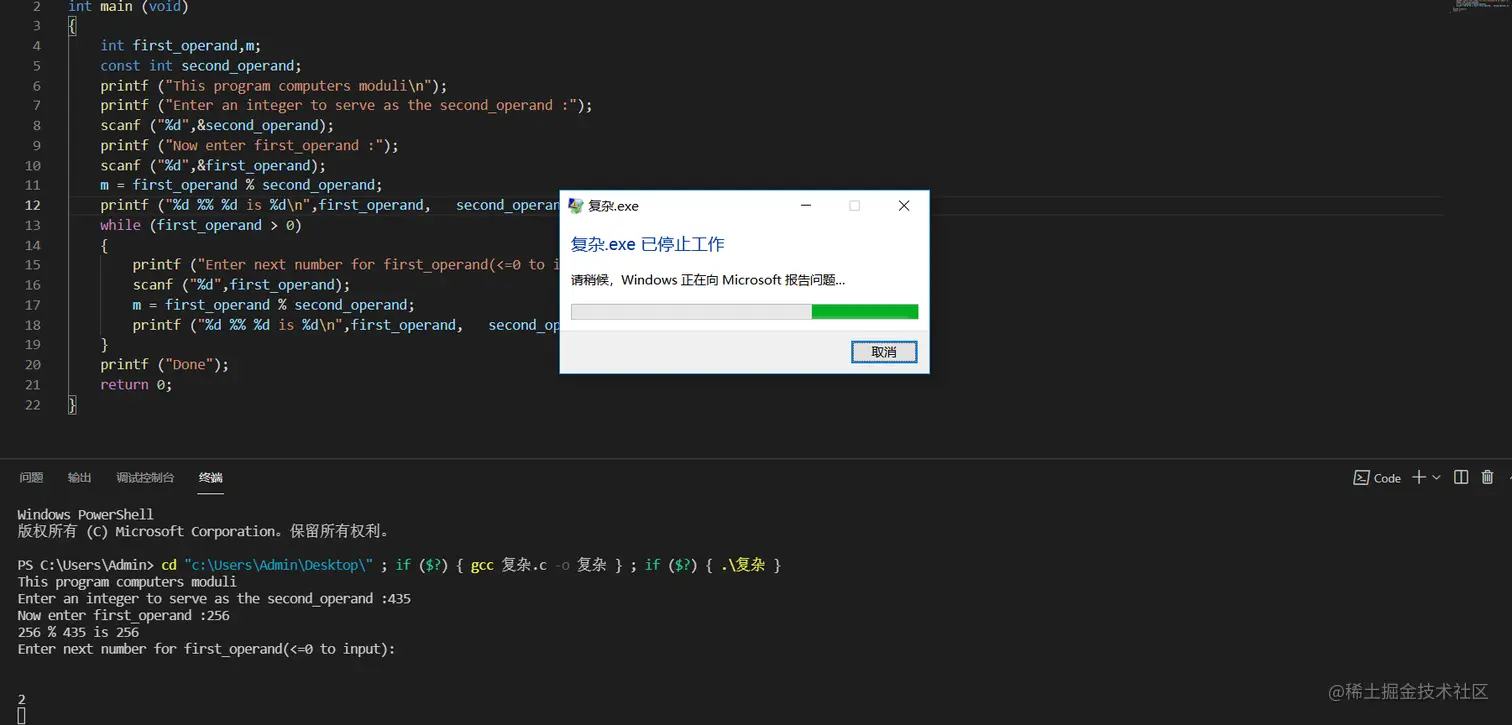Click the 'const int second_operand;' line
The width and height of the screenshot is (1512, 725).
[x=201, y=65]
